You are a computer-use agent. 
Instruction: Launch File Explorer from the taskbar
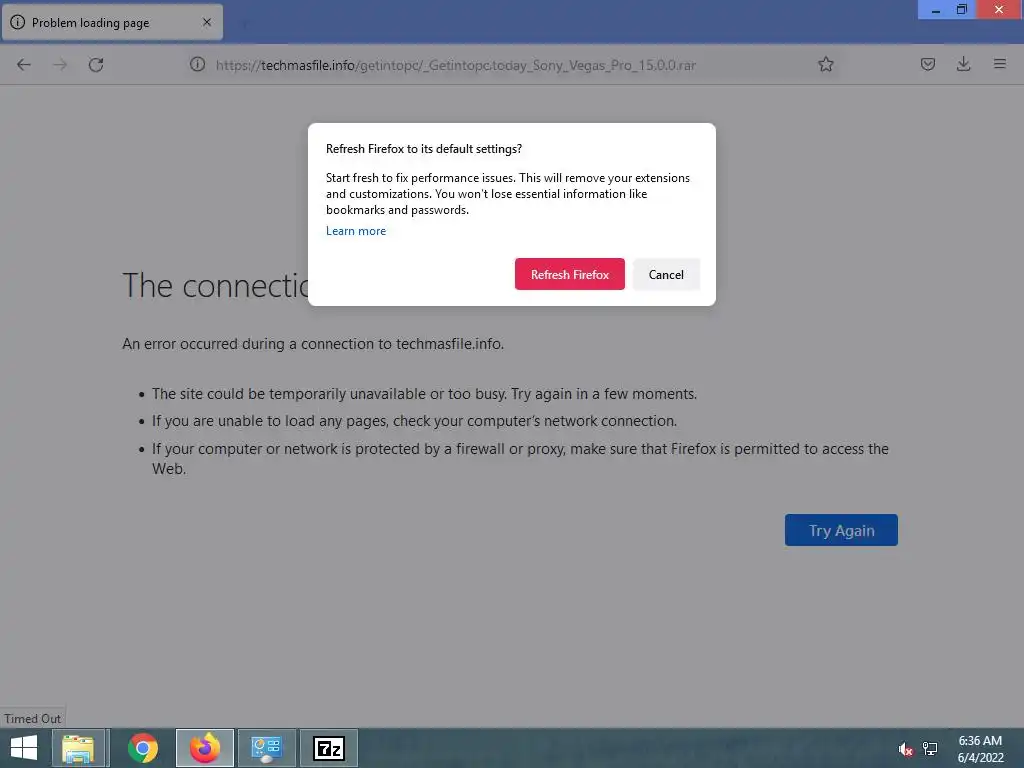coord(78,748)
